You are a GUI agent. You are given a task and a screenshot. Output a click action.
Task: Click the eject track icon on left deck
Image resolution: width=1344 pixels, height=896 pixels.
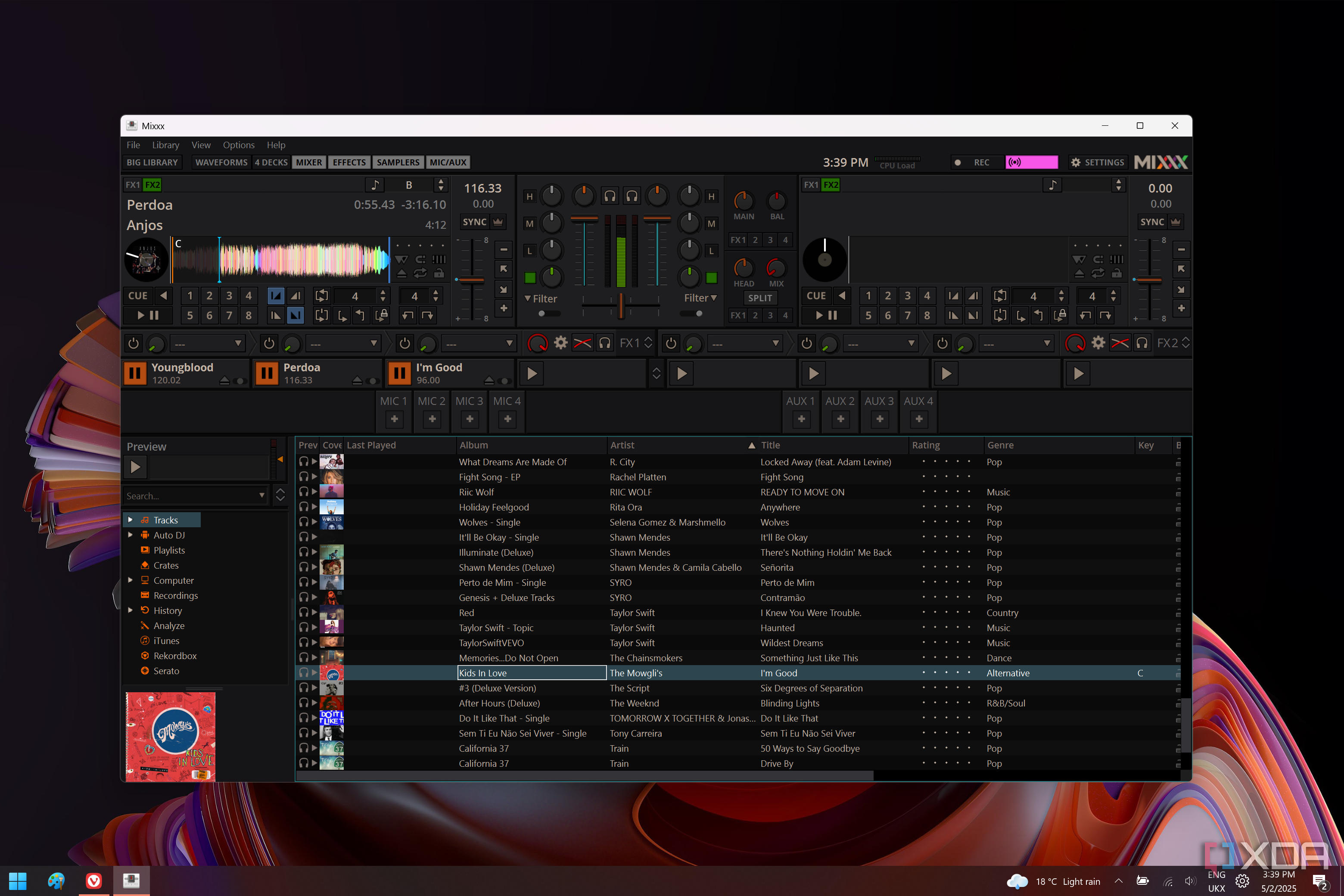coord(402,274)
